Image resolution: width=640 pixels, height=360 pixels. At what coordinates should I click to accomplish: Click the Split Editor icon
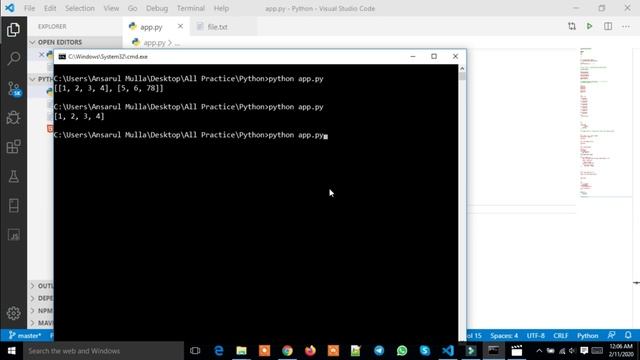(x=608, y=26)
